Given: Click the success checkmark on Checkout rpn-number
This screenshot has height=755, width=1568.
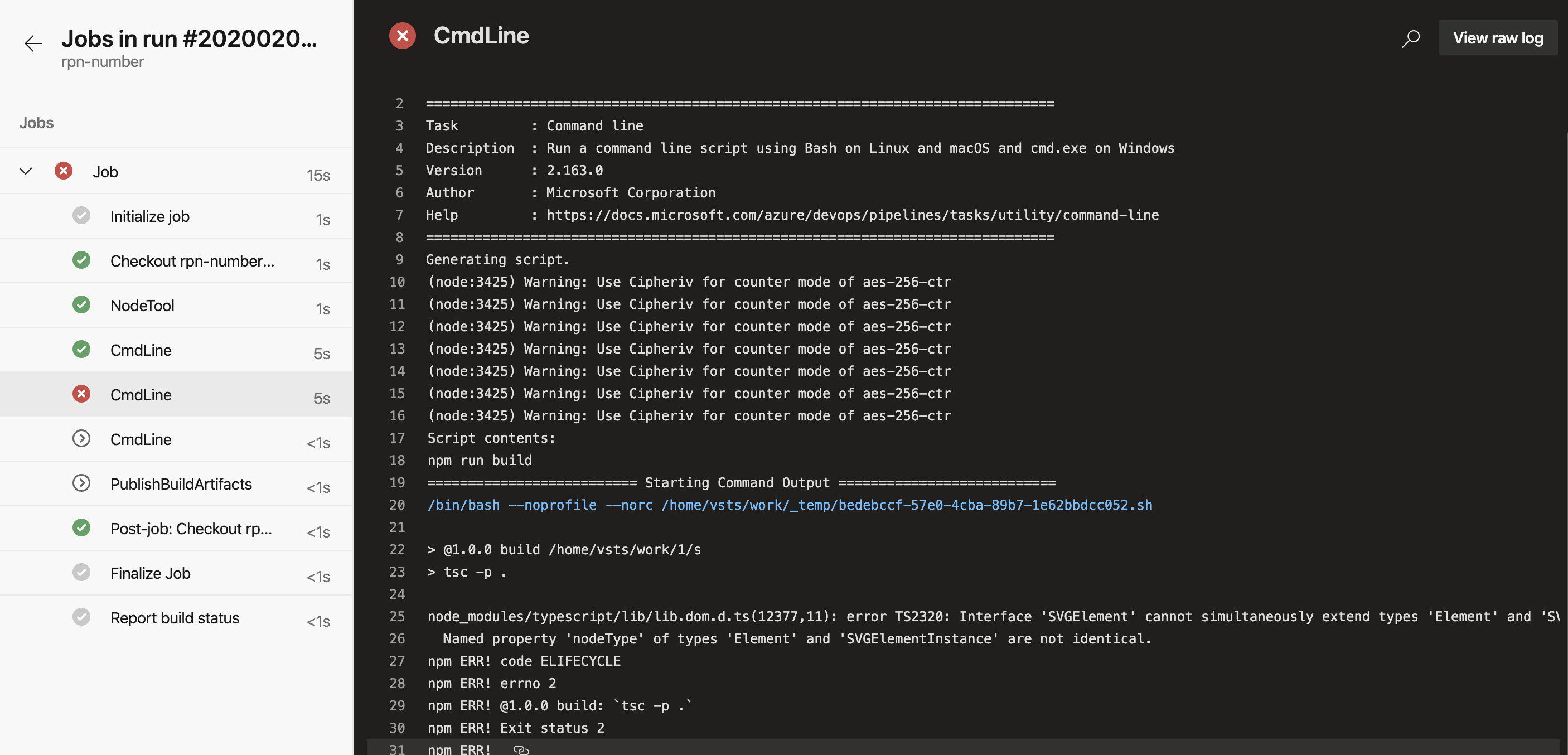Looking at the screenshot, I should click(x=81, y=260).
